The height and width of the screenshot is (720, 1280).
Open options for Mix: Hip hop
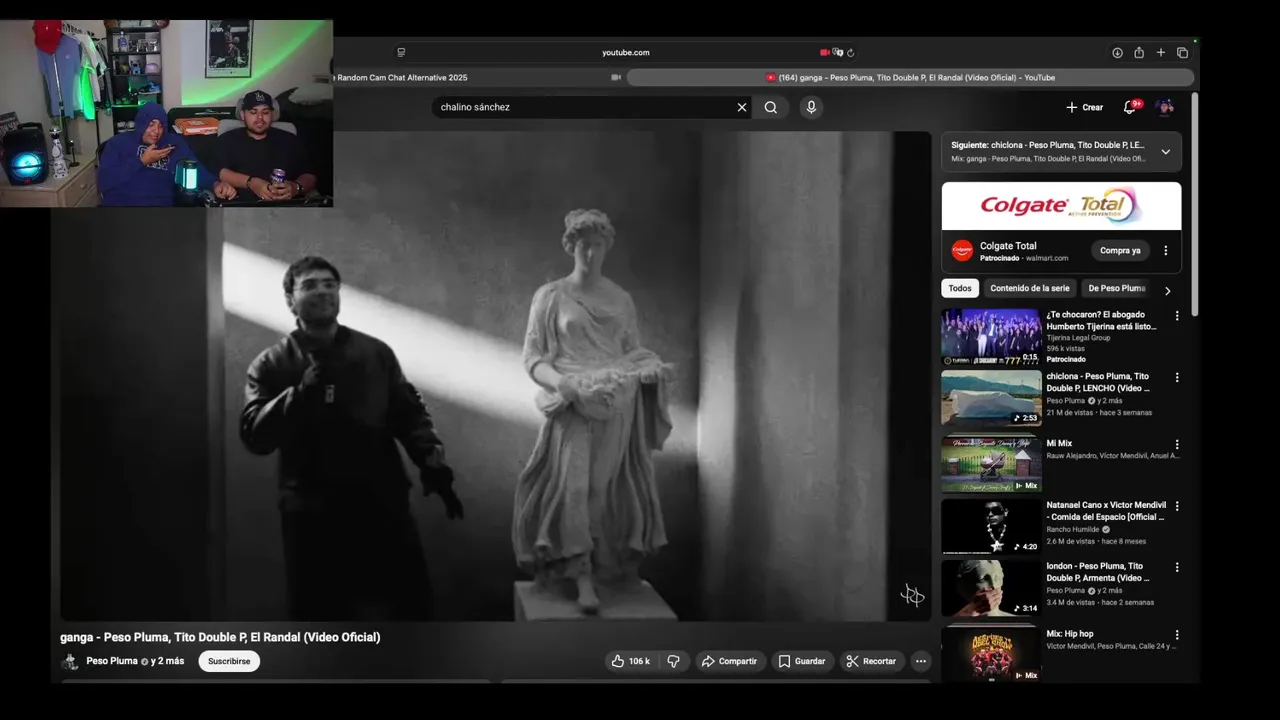tap(1177, 635)
